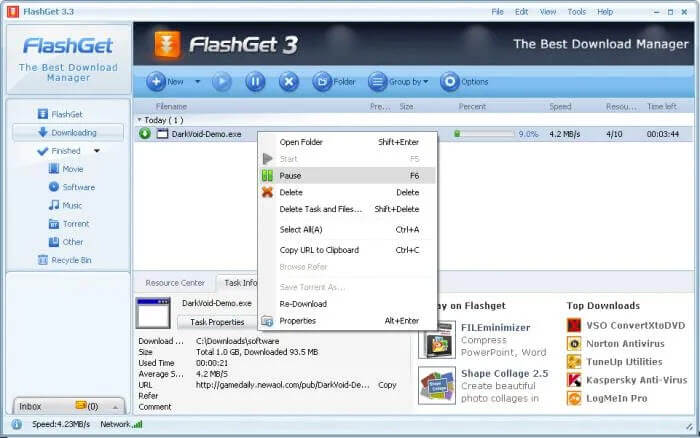Click the FlashGet 3 logo icon
700x438 pixels.
[x=167, y=45]
